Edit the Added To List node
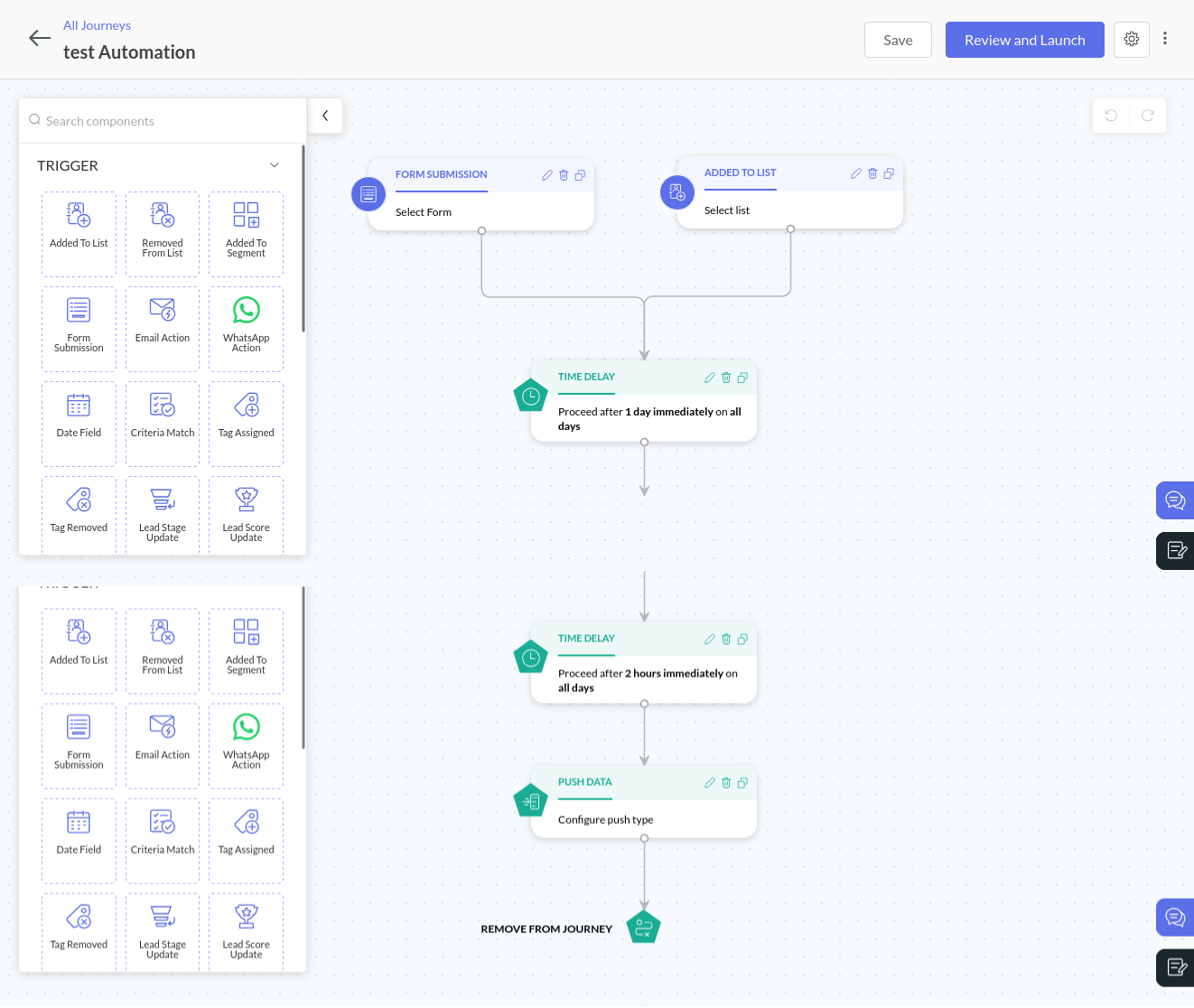 (x=855, y=173)
